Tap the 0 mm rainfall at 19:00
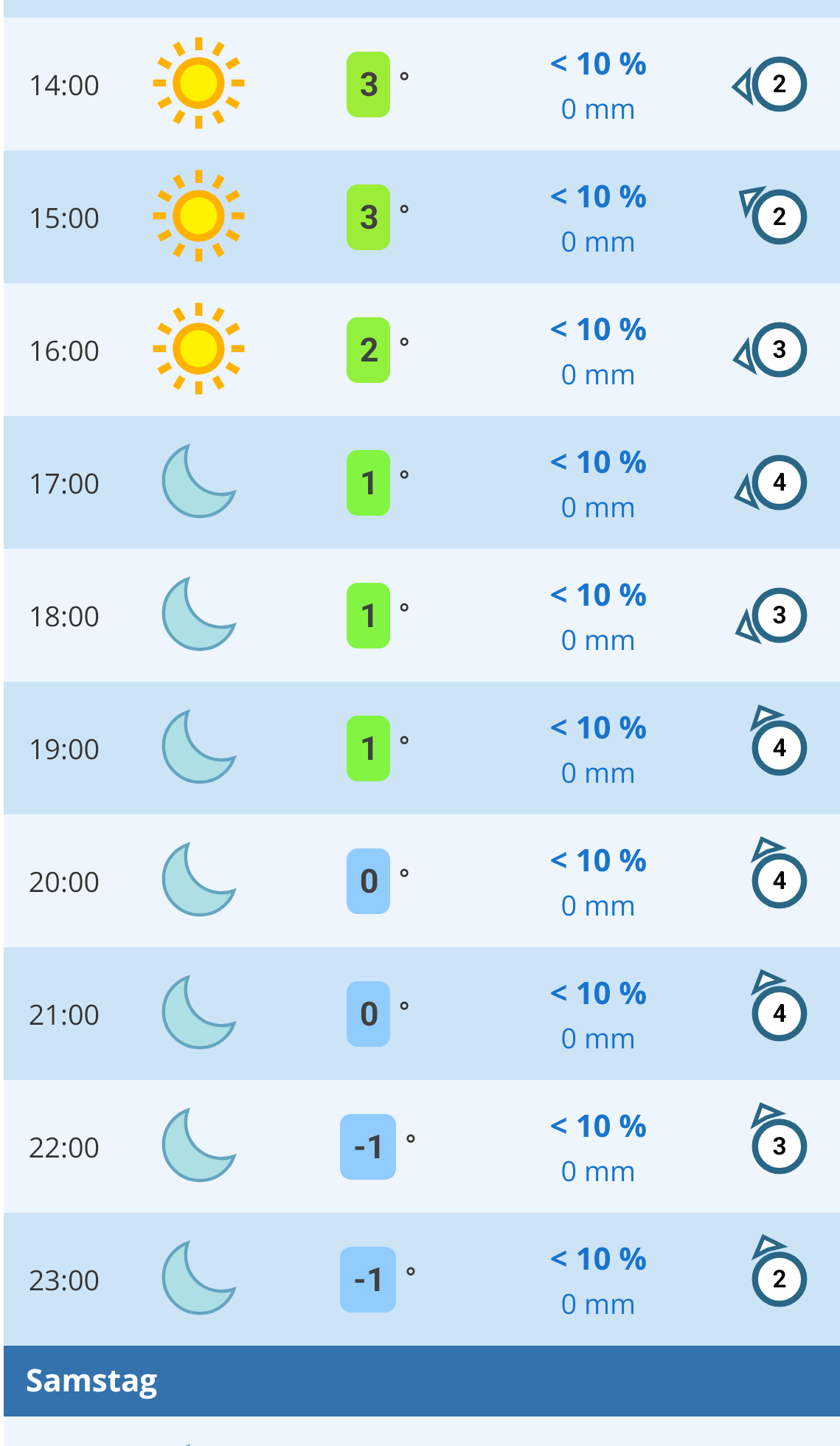This screenshot has width=840, height=1446. (x=598, y=773)
